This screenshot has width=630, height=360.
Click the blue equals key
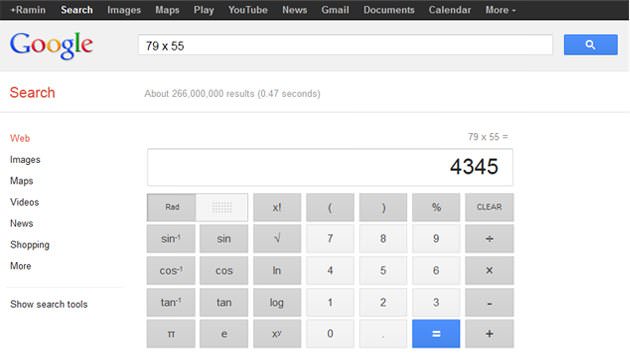436,333
